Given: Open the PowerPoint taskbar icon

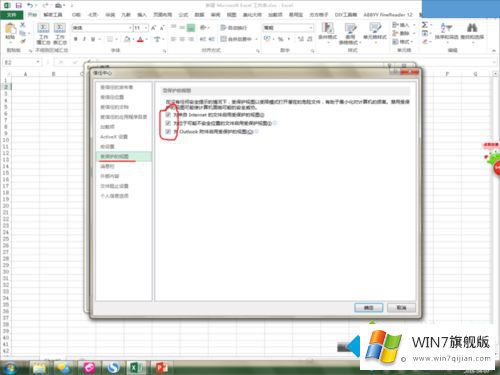Looking at the screenshot, I should [161, 368].
